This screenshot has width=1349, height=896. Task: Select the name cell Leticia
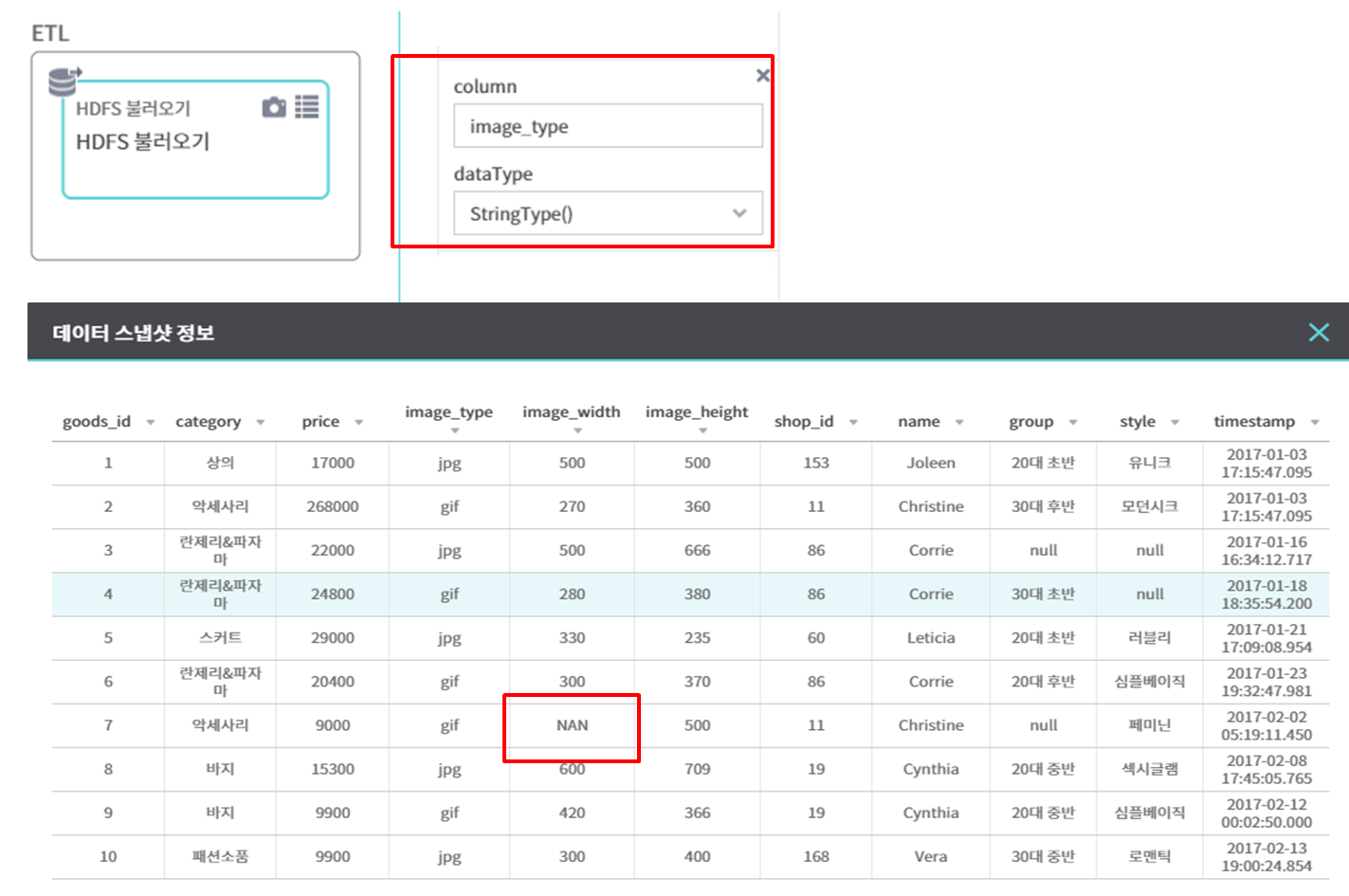931,638
